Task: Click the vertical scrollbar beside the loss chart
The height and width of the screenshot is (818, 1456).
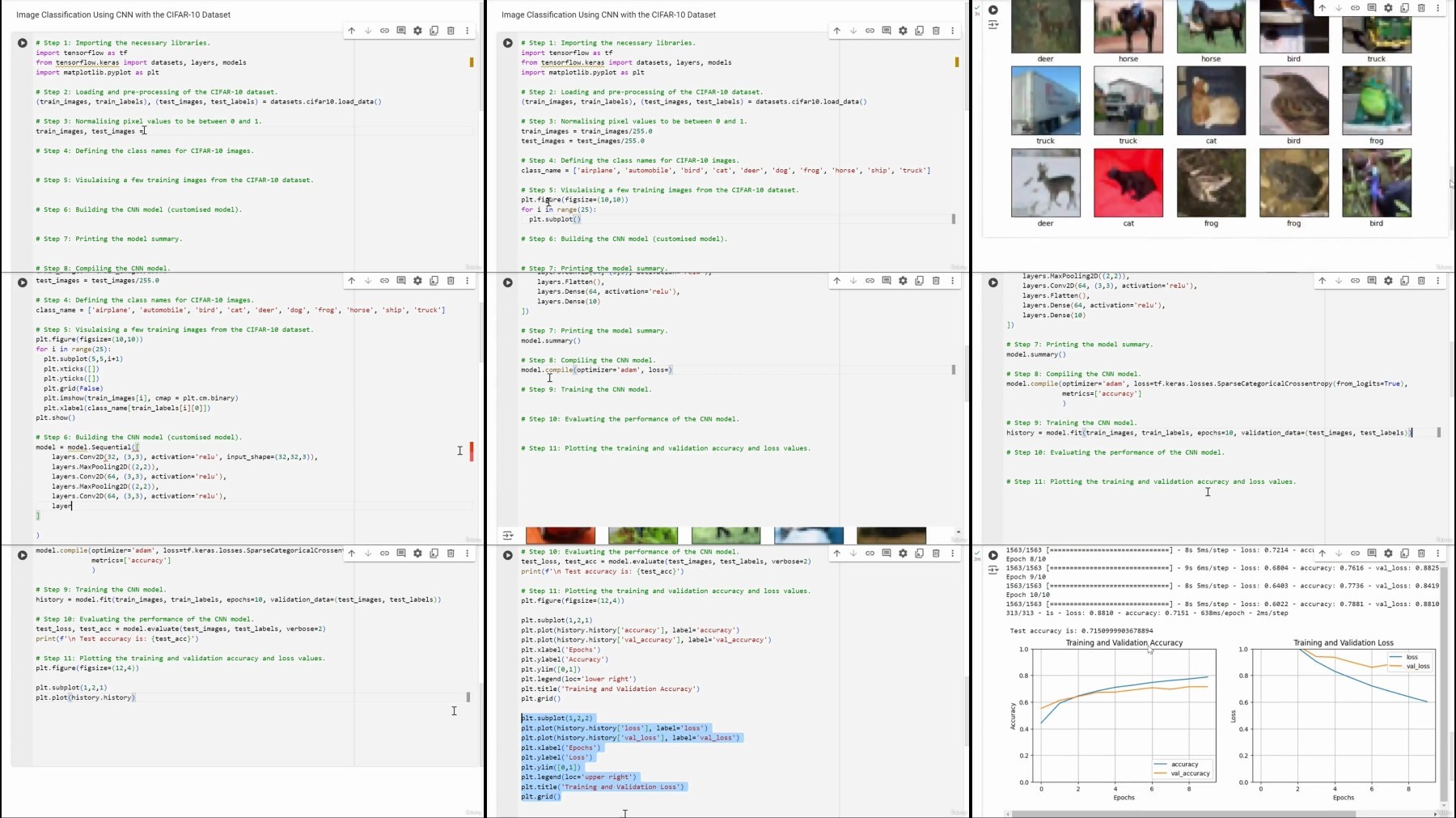Action: click(x=1444, y=684)
